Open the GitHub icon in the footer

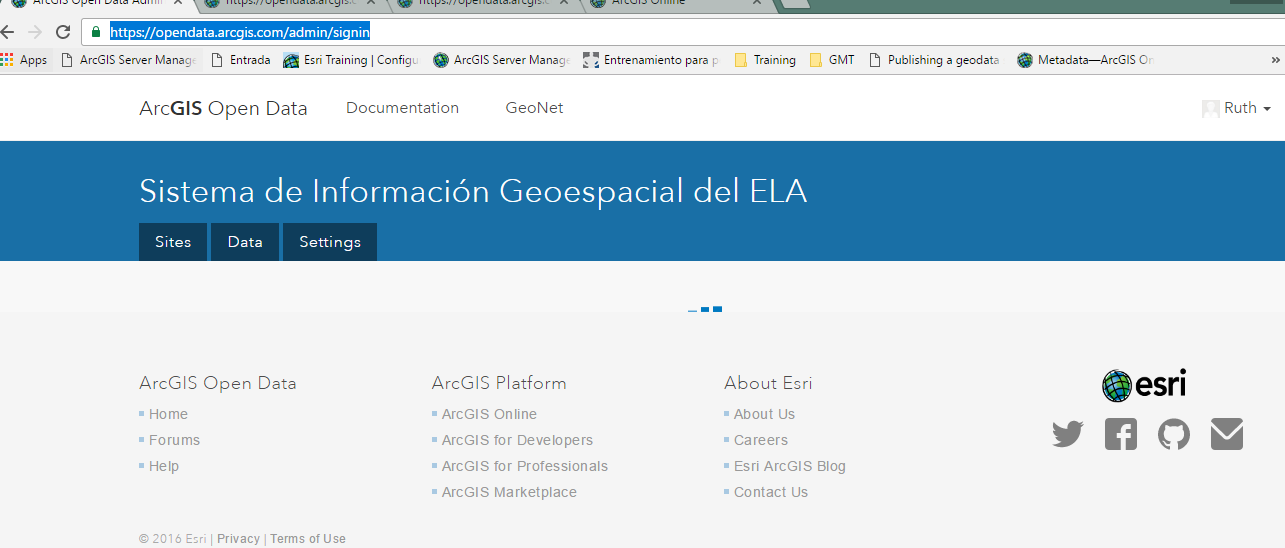click(x=1174, y=434)
